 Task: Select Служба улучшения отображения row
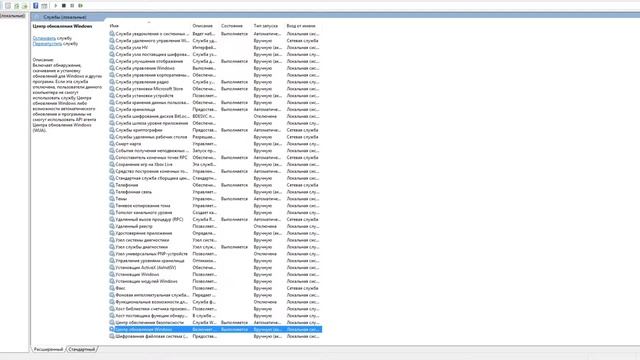(x=215, y=61)
